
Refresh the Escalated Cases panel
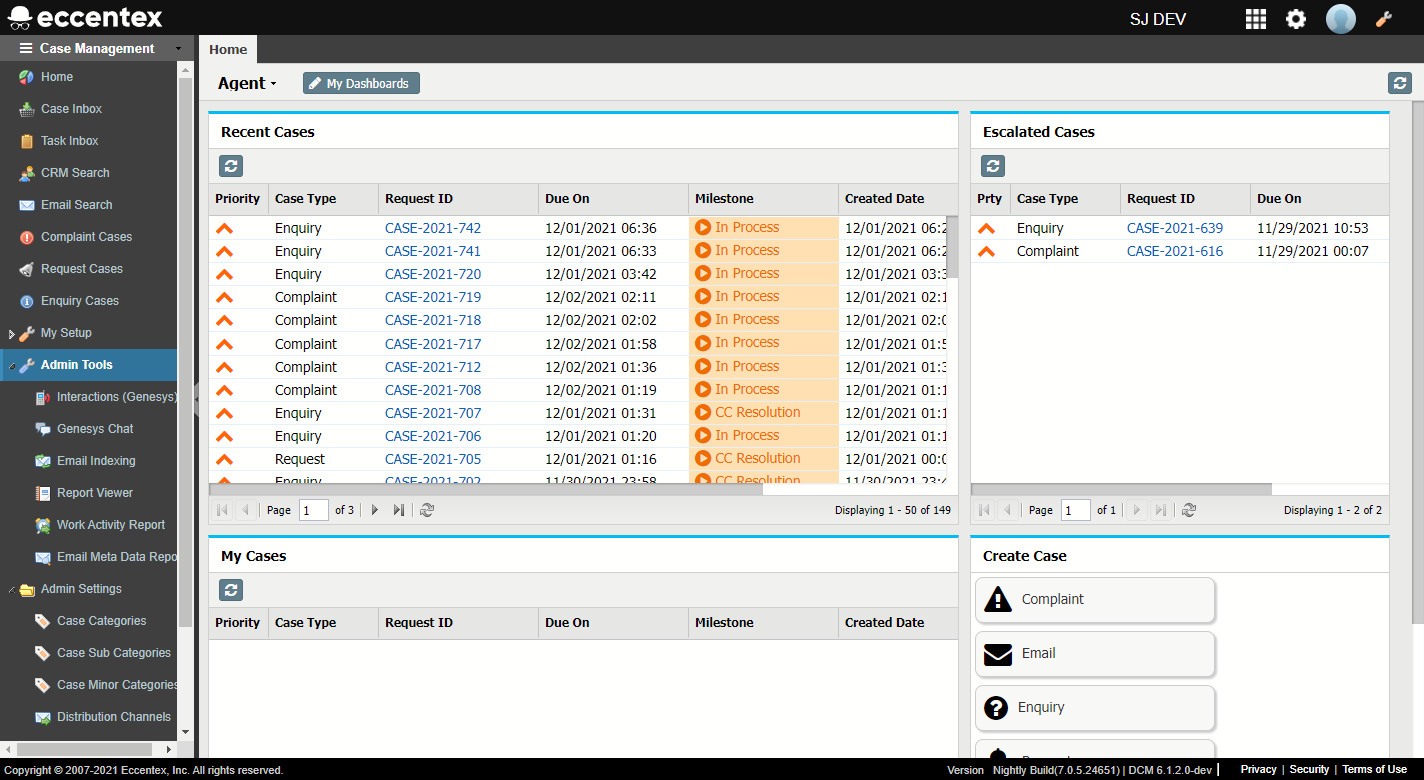click(993, 166)
